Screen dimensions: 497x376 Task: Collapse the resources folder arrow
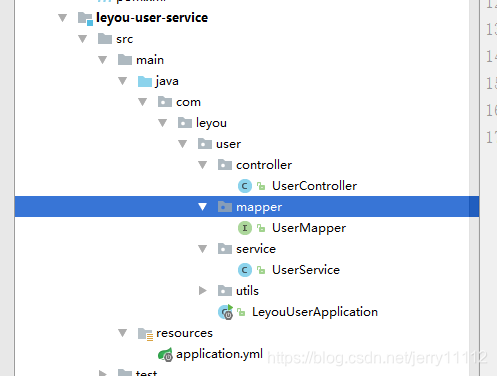122,333
